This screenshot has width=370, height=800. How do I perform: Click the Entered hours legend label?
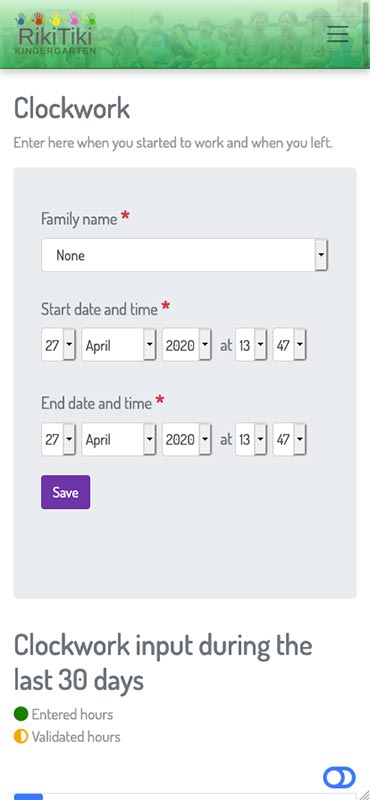(x=72, y=714)
